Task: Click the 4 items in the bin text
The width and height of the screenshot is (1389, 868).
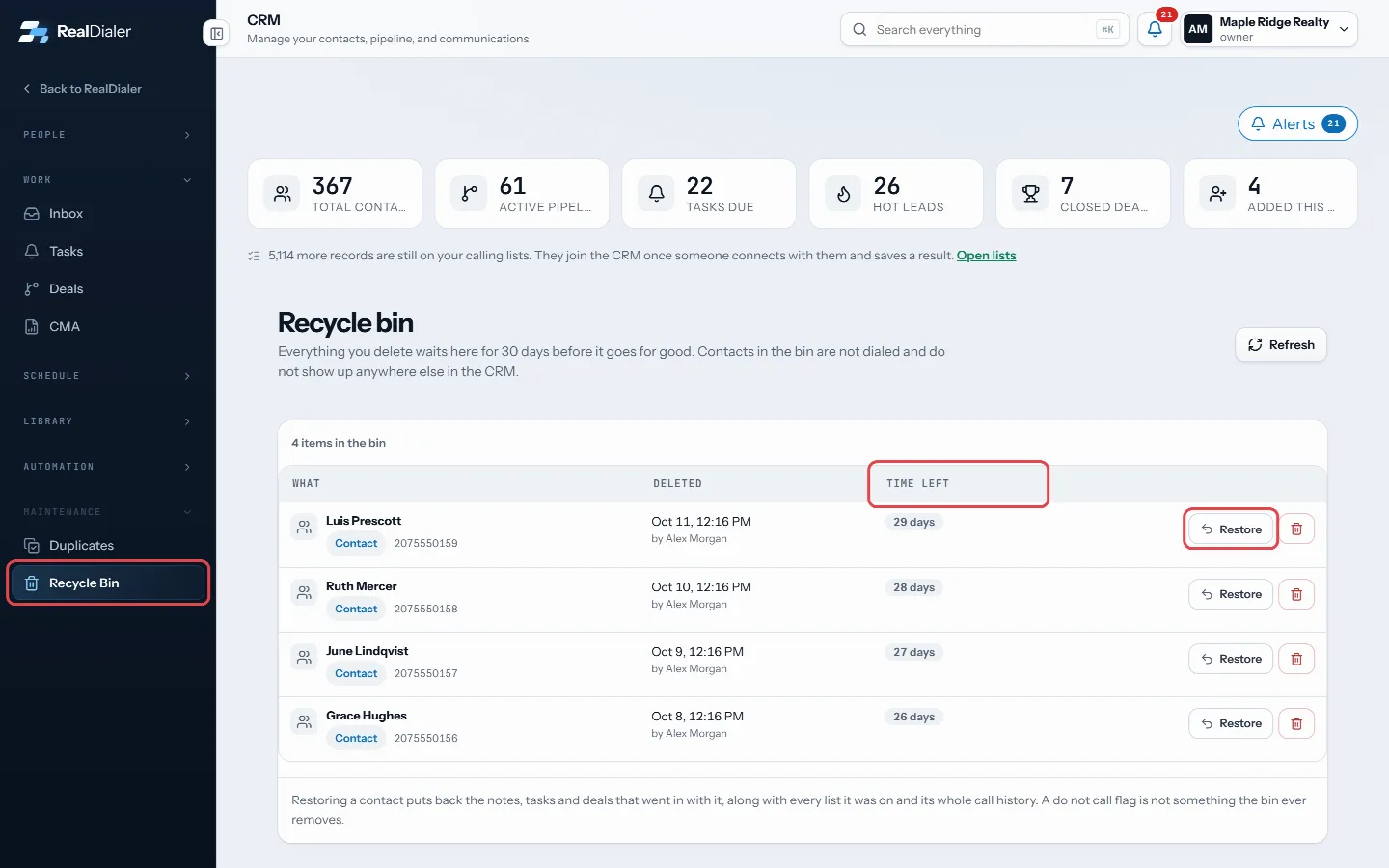Action: pyautogui.click(x=339, y=444)
